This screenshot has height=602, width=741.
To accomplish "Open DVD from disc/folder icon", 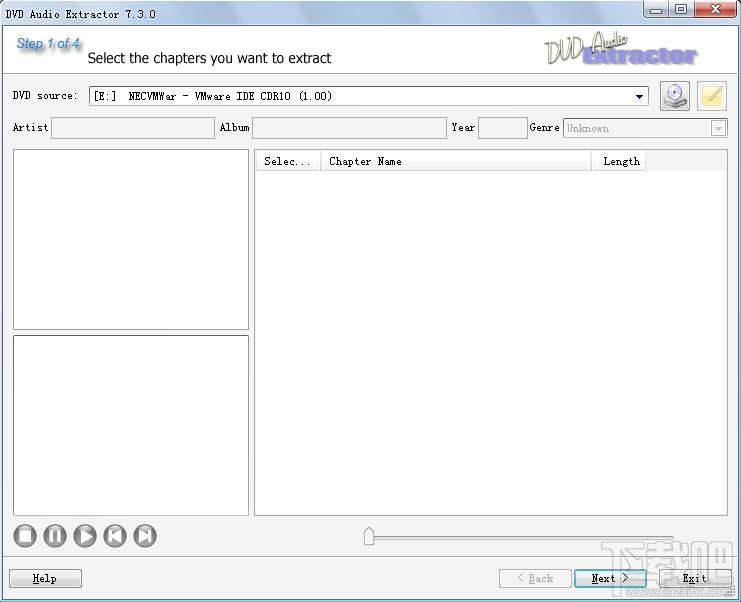I will pyautogui.click(x=675, y=96).
